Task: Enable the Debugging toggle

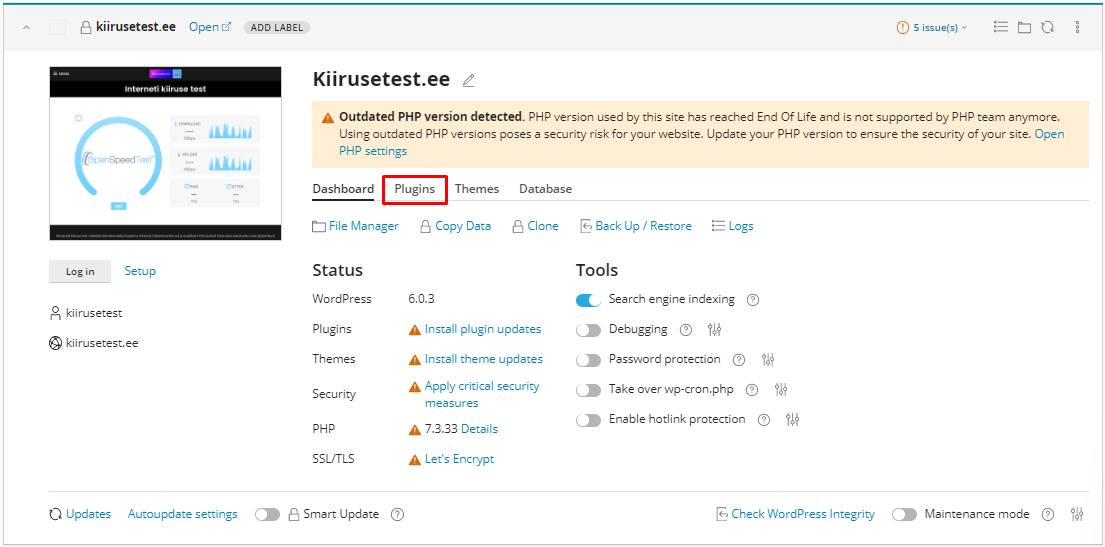Action: pyautogui.click(x=588, y=330)
